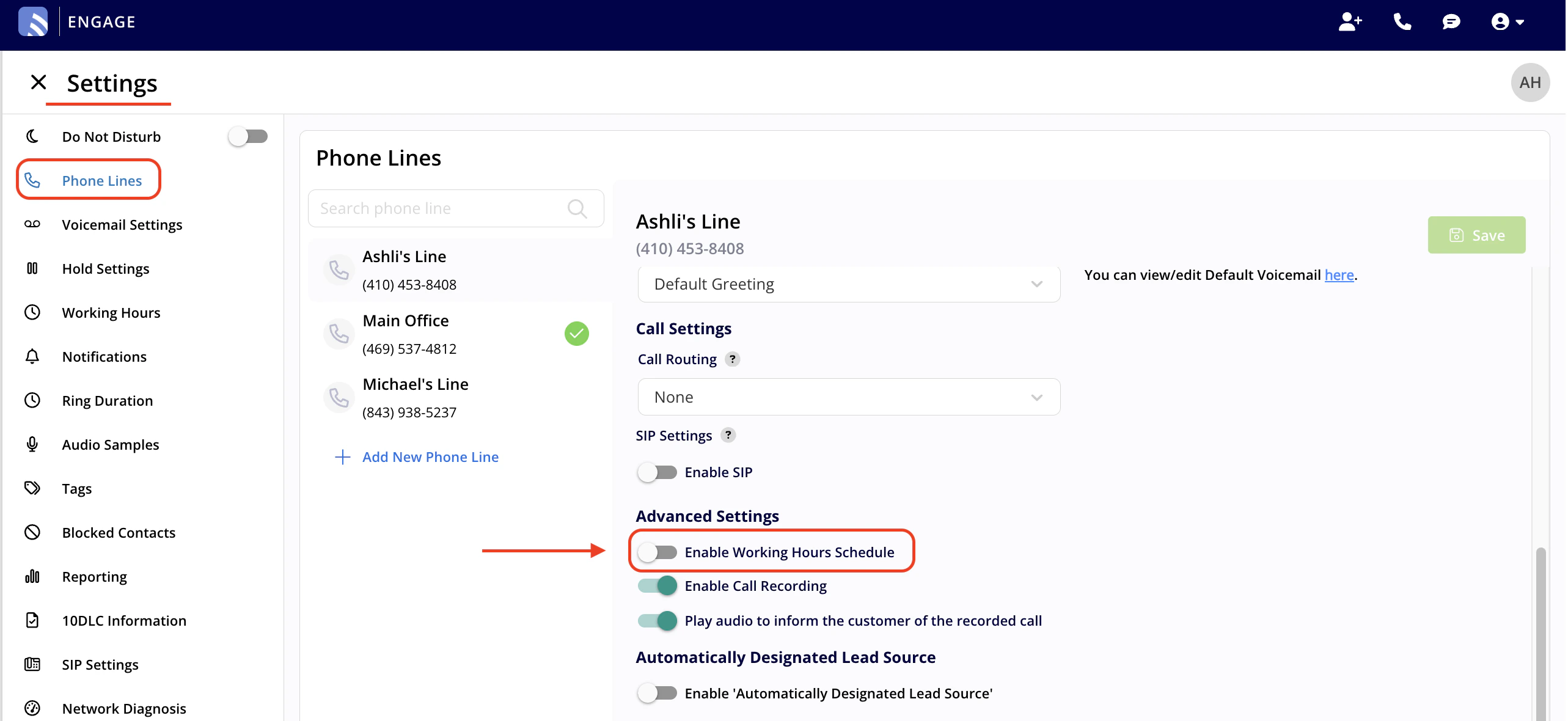Open Blocked Contacts in the sidebar
This screenshot has height=721, width=1568.
coord(119,532)
